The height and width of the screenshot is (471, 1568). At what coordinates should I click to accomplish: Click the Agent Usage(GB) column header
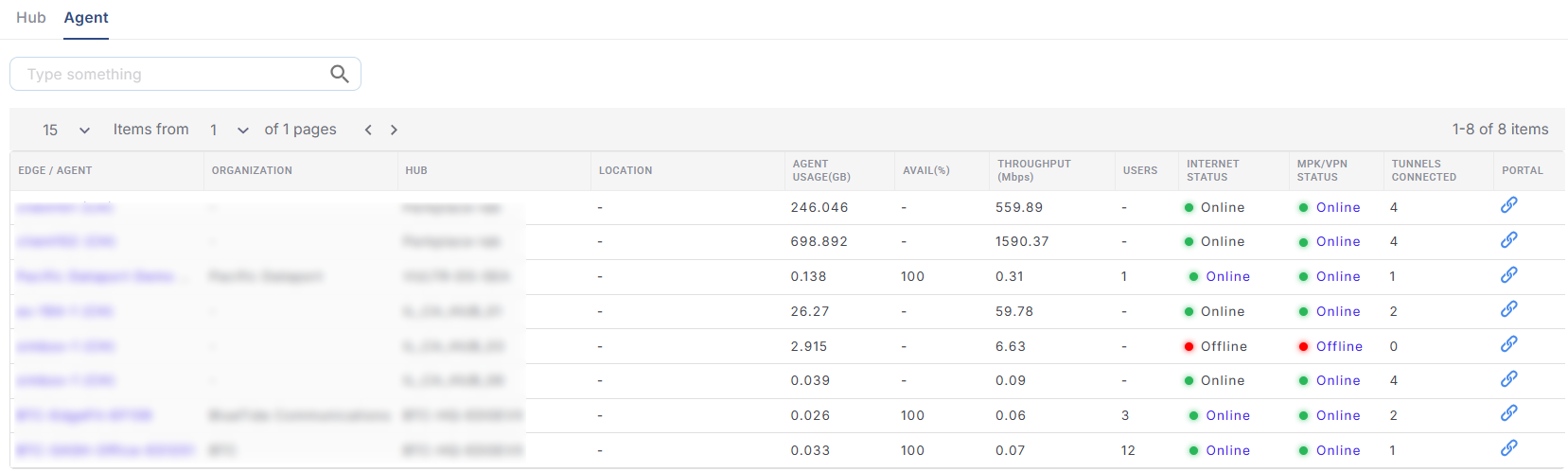coord(820,170)
